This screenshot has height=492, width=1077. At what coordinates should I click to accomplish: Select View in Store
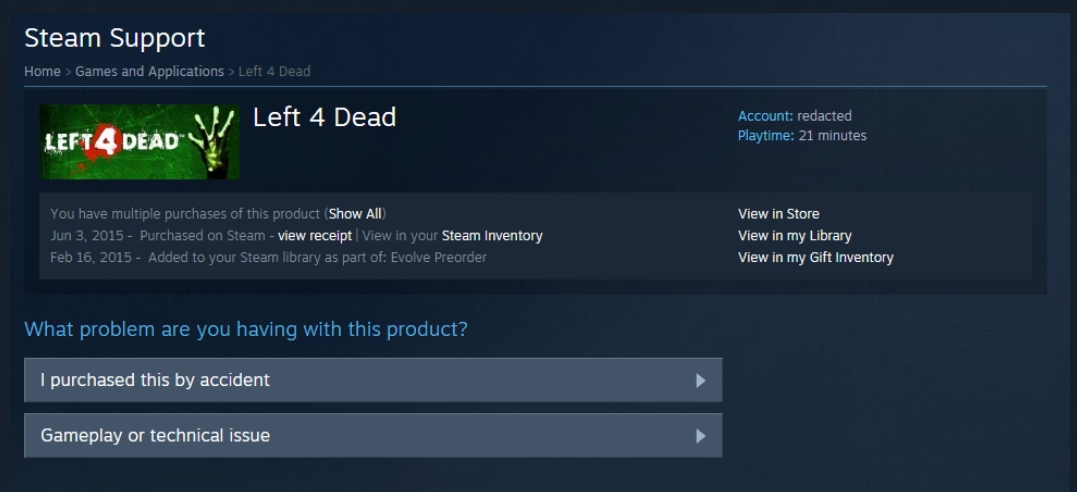[x=778, y=214]
